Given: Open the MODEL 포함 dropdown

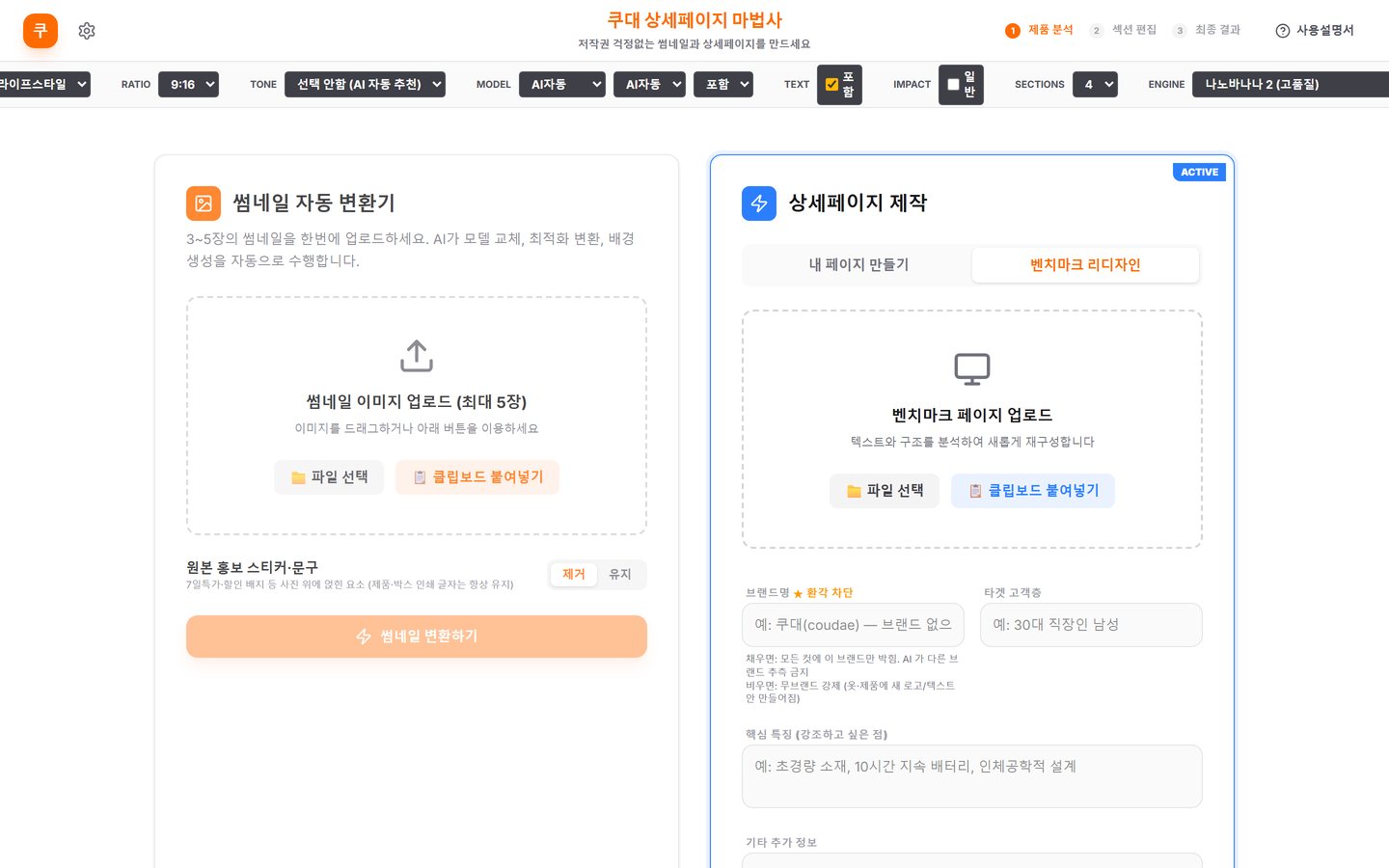Looking at the screenshot, I should (x=722, y=85).
